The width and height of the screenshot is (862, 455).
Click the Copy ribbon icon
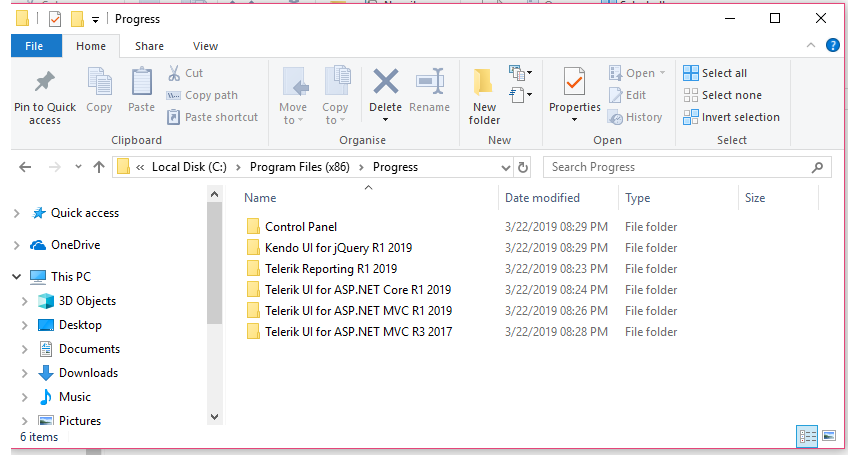click(100, 81)
